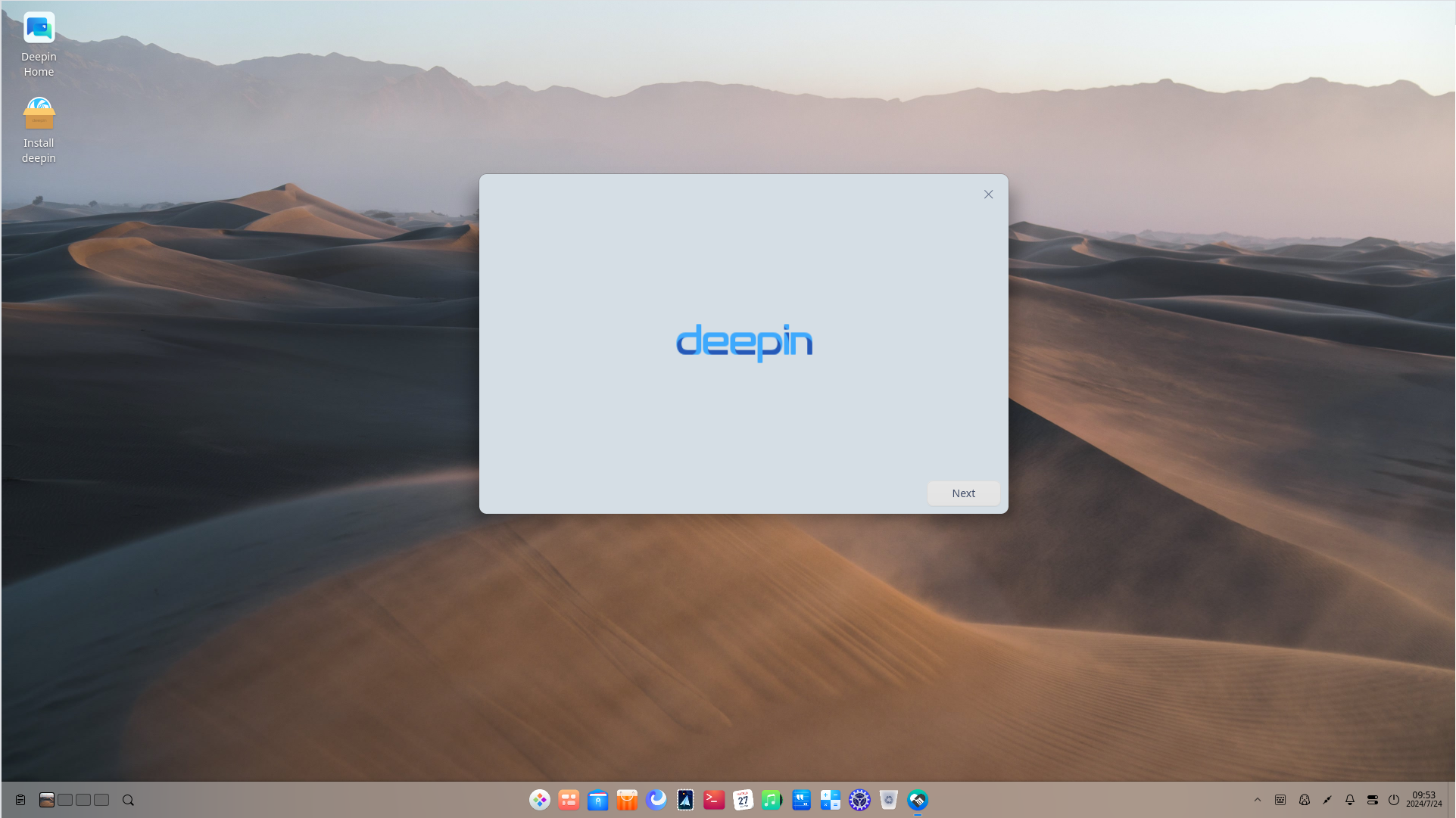Open the app launcher at dock's left
Viewport: 1456px width, 818px height.
539,800
